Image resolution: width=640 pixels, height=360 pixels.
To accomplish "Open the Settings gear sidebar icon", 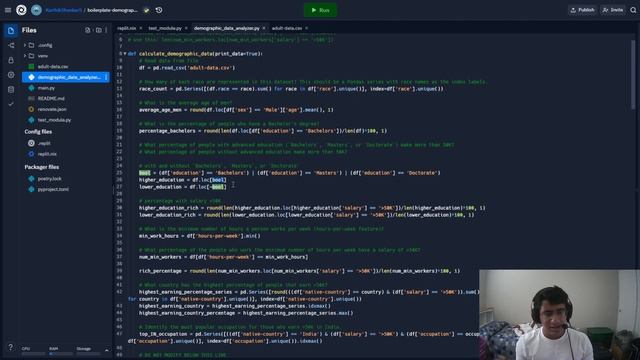I will point(11,75).
